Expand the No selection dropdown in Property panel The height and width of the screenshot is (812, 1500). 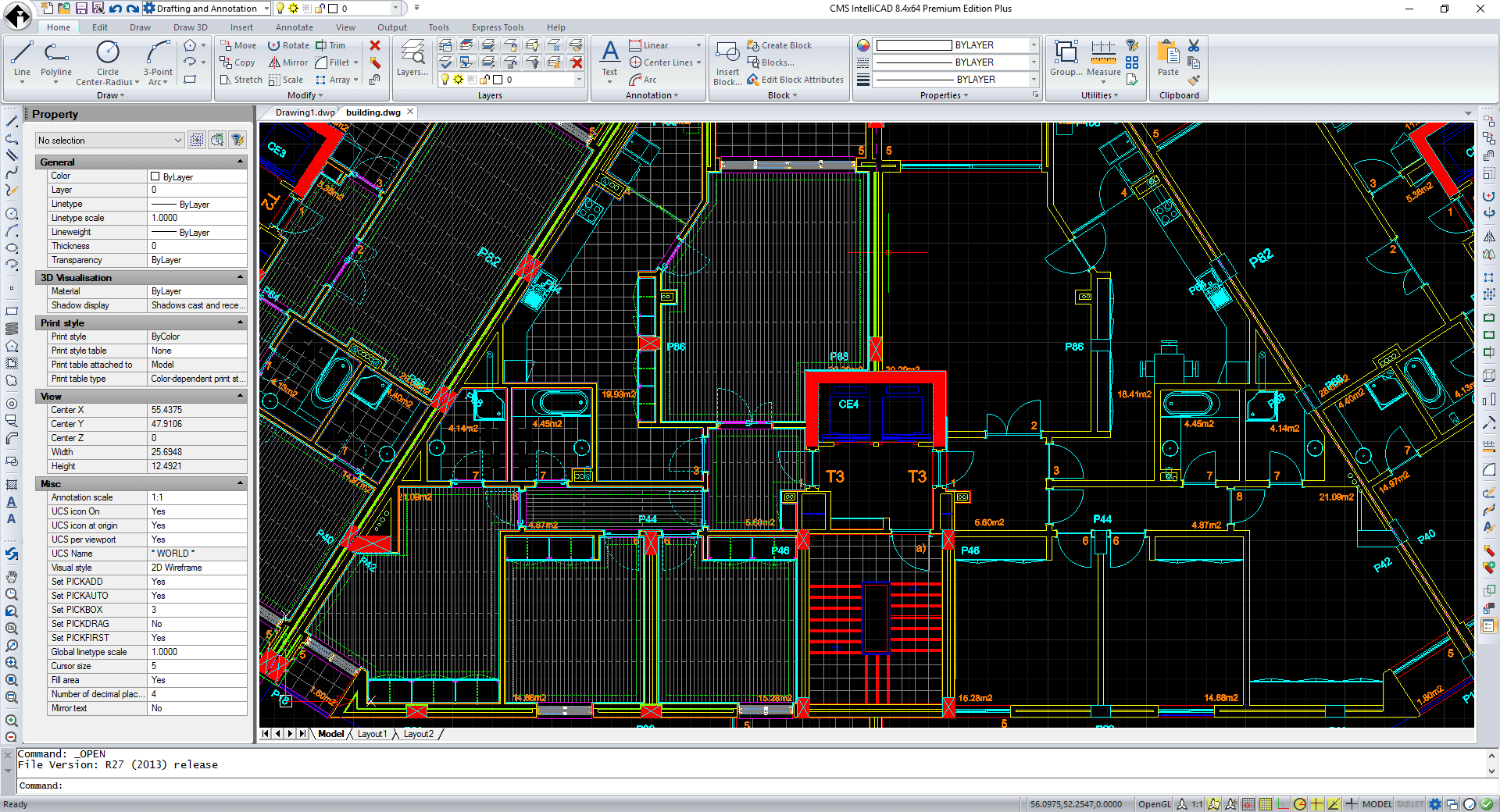point(177,140)
